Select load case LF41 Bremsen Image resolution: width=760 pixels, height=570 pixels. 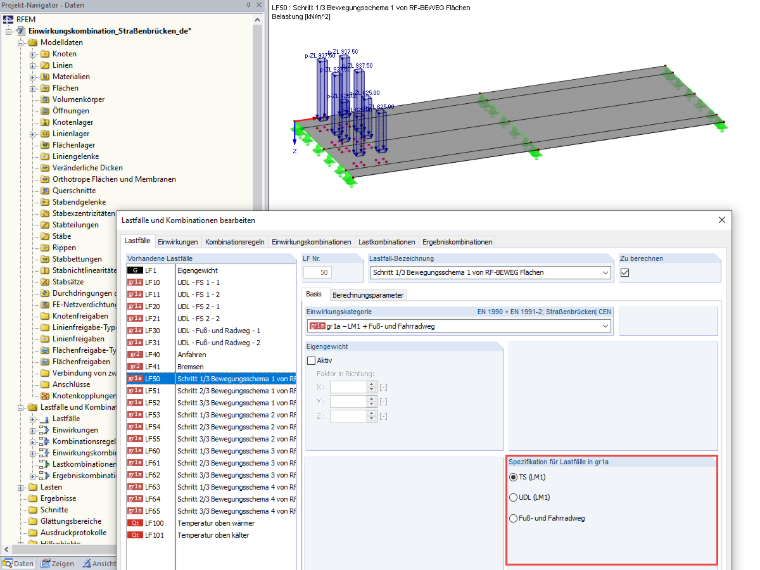[x=211, y=366]
